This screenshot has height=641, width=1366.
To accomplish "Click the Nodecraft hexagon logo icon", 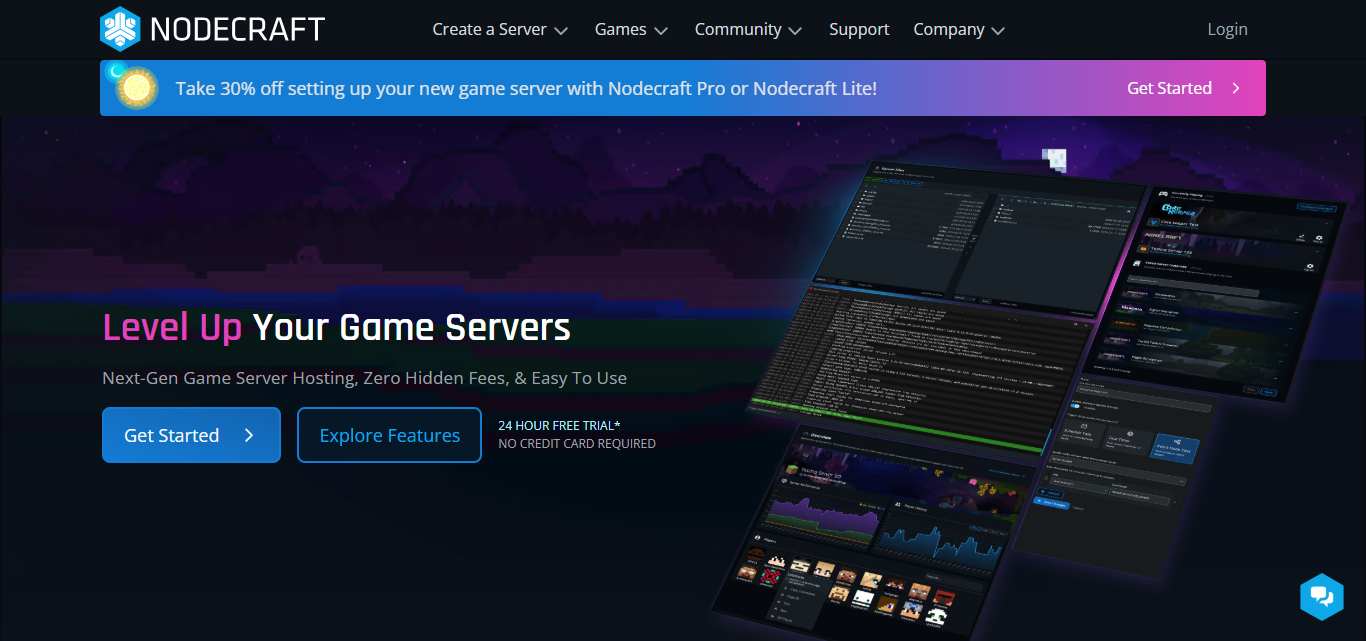I will tap(120, 29).
